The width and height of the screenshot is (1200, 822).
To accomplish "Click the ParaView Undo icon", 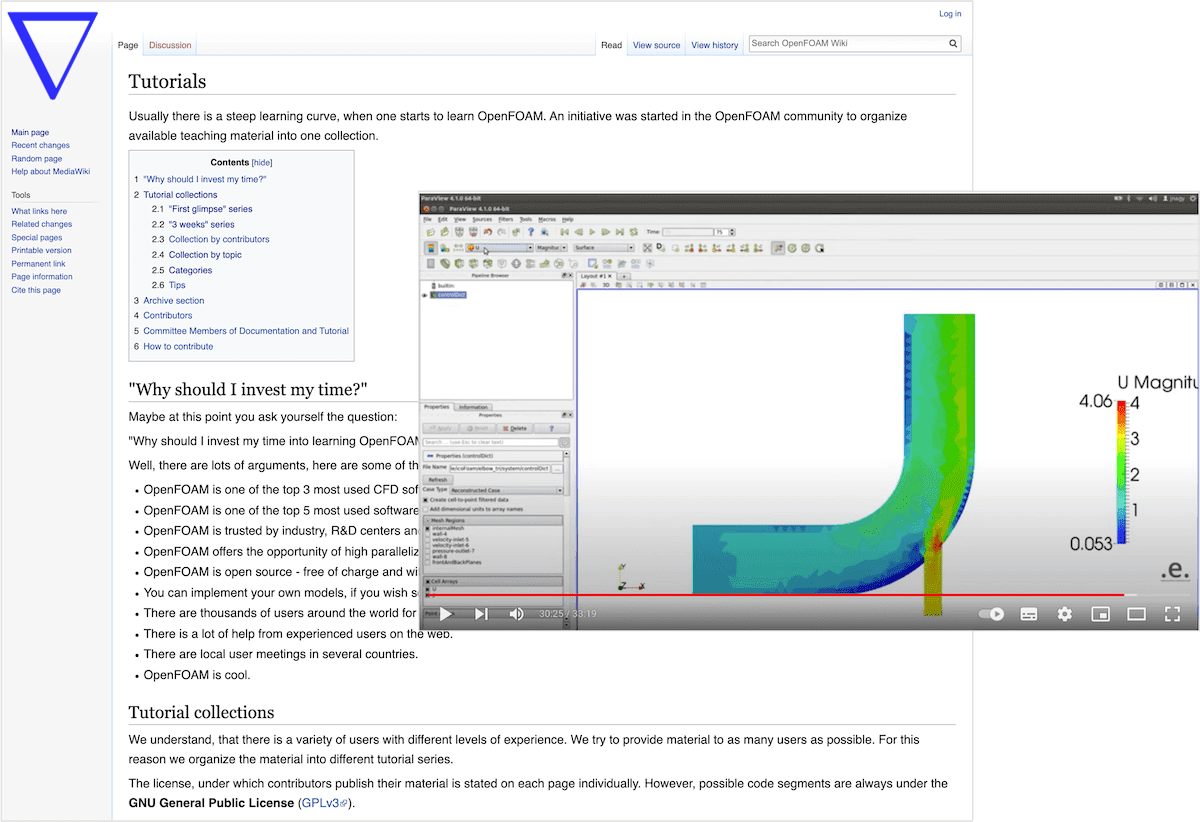I will pos(488,232).
